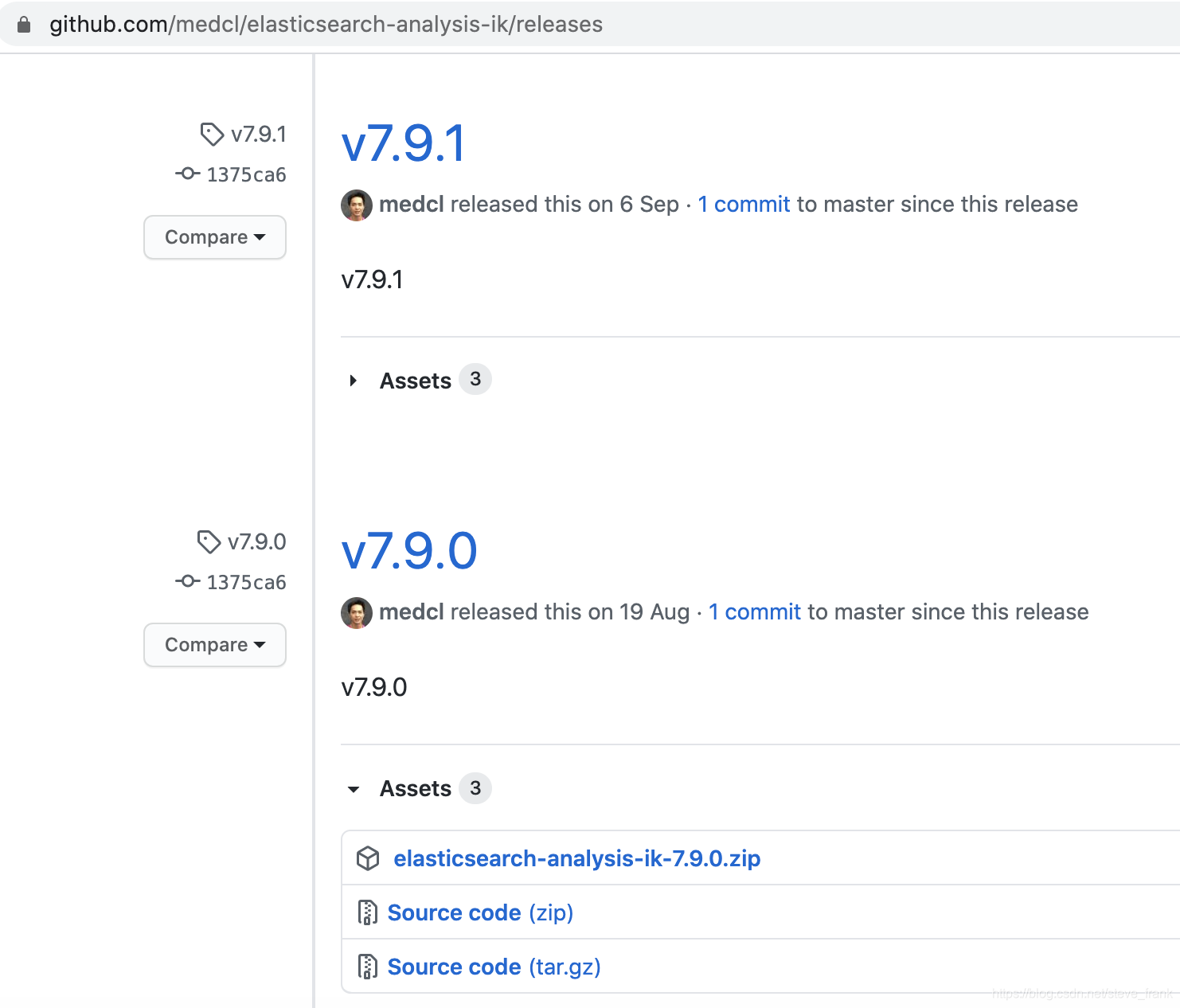Viewport: 1180px width, 1008px height.
Task: Click the Assets count badge for v7.9.1
Action: coord(475,380)
